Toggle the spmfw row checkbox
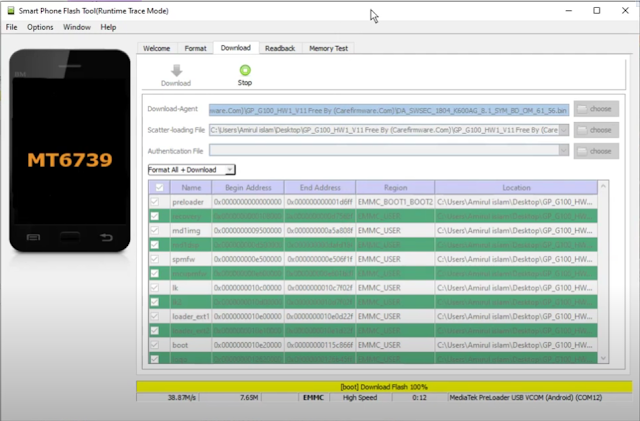Image resolution: width=640 pixels, height=421 pixels. [155, 259]
